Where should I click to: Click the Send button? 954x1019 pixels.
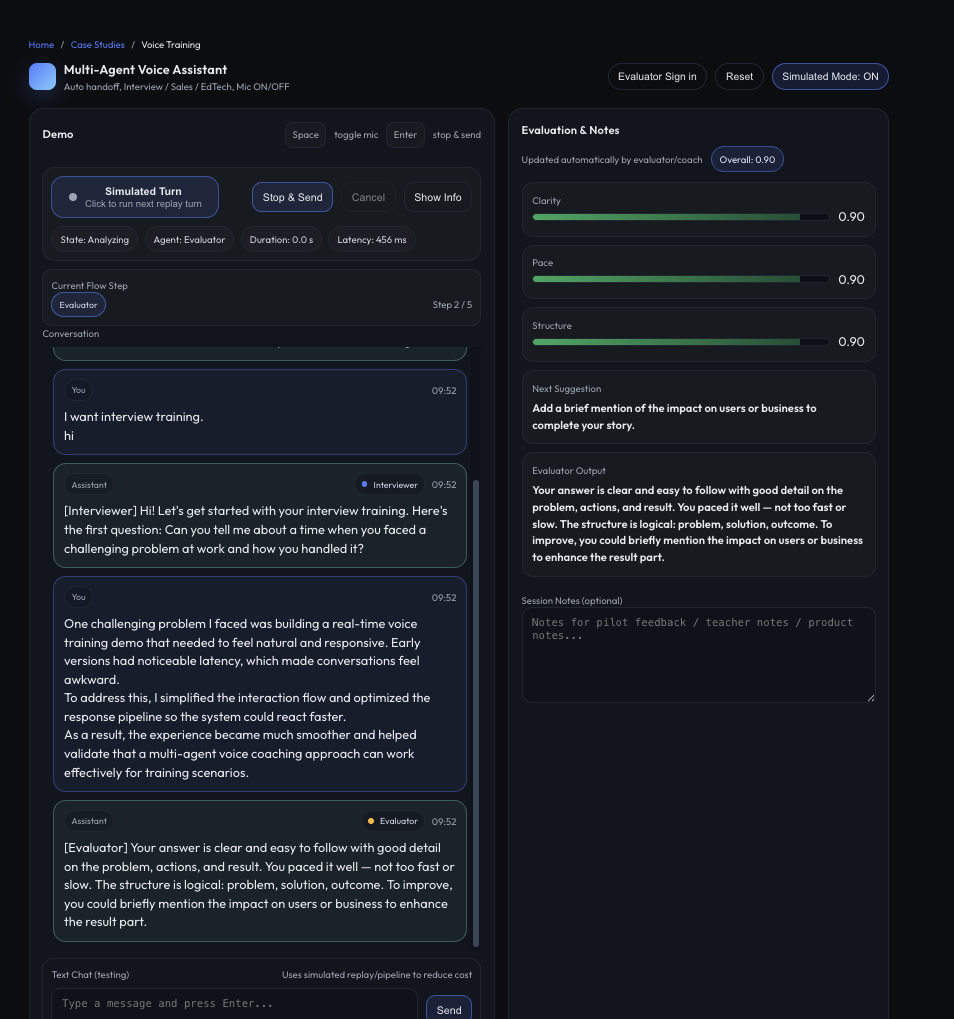click(449, 1009)
